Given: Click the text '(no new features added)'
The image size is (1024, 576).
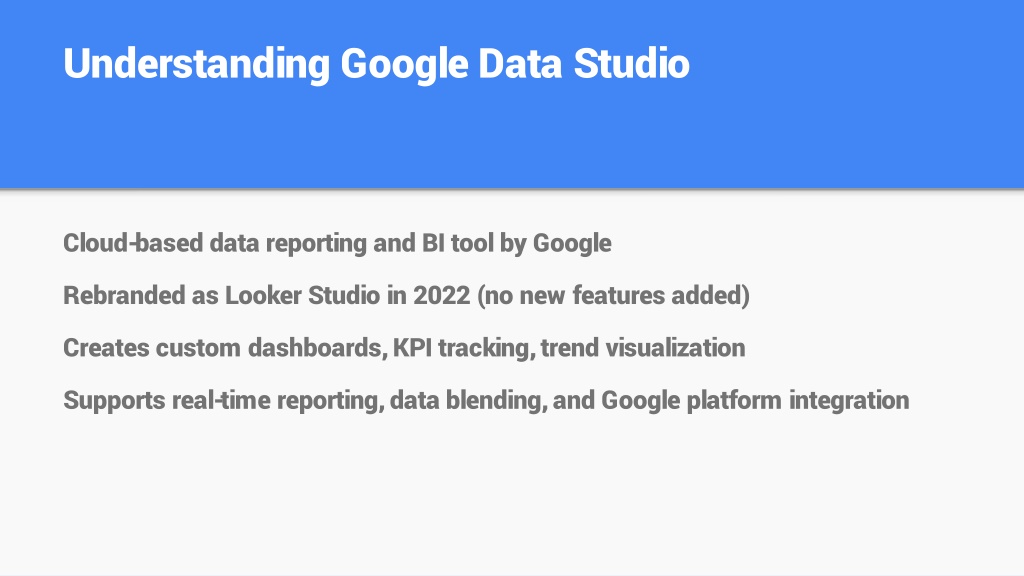Looking at the screenshot, I should point(613,295).
